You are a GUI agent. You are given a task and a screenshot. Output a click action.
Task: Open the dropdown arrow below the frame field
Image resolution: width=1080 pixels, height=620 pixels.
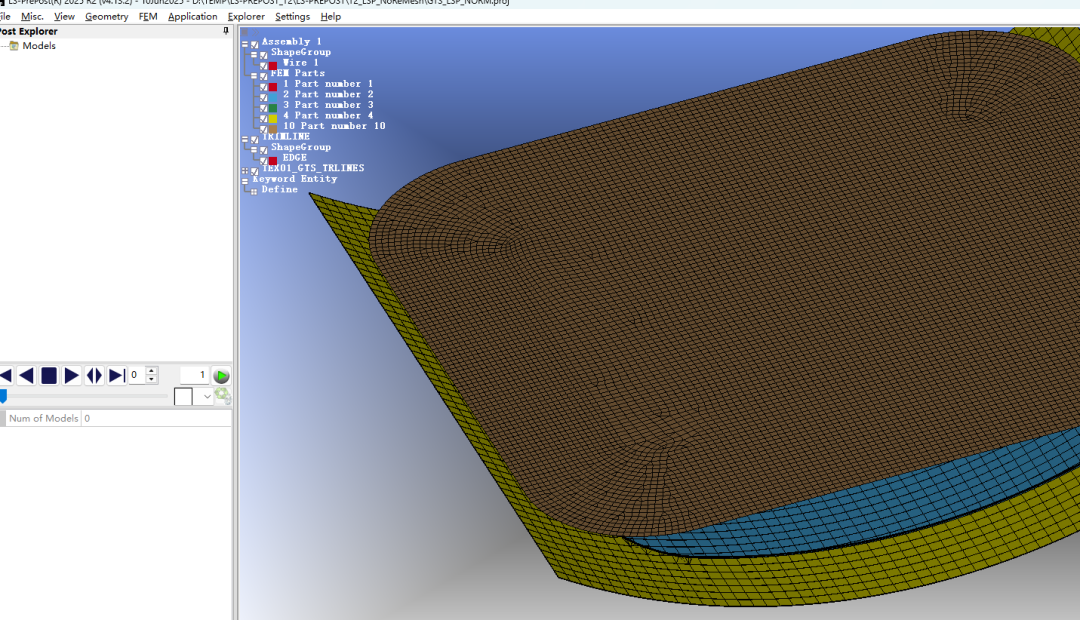click(207, 397)
